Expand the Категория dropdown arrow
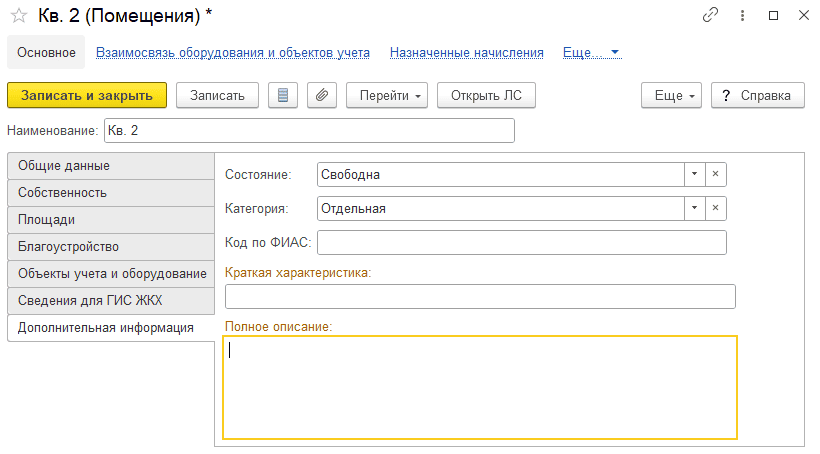 (x=694, y=208)
